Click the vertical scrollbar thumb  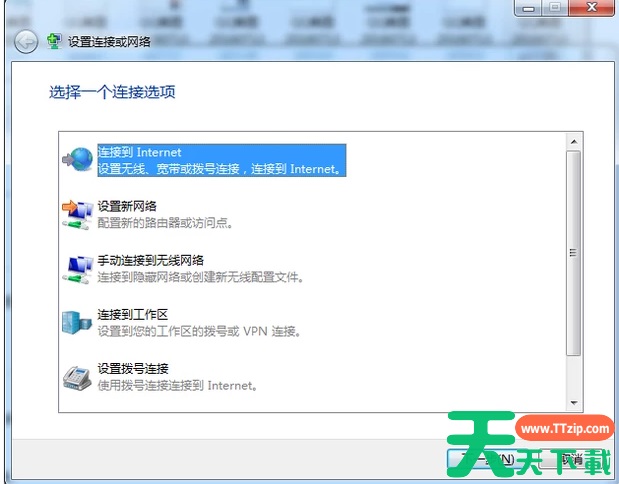[x=574, y=253]
